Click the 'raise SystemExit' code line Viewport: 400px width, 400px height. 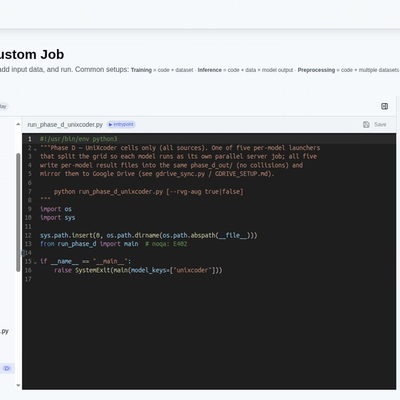(x=138, y=270)
